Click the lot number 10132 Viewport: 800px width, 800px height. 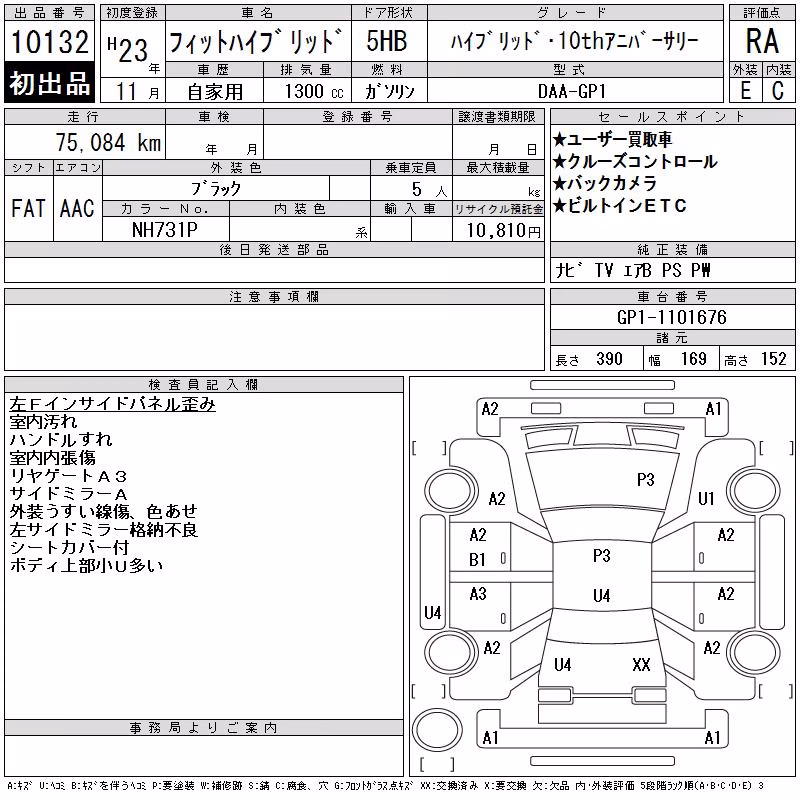(x=49, y=41)
